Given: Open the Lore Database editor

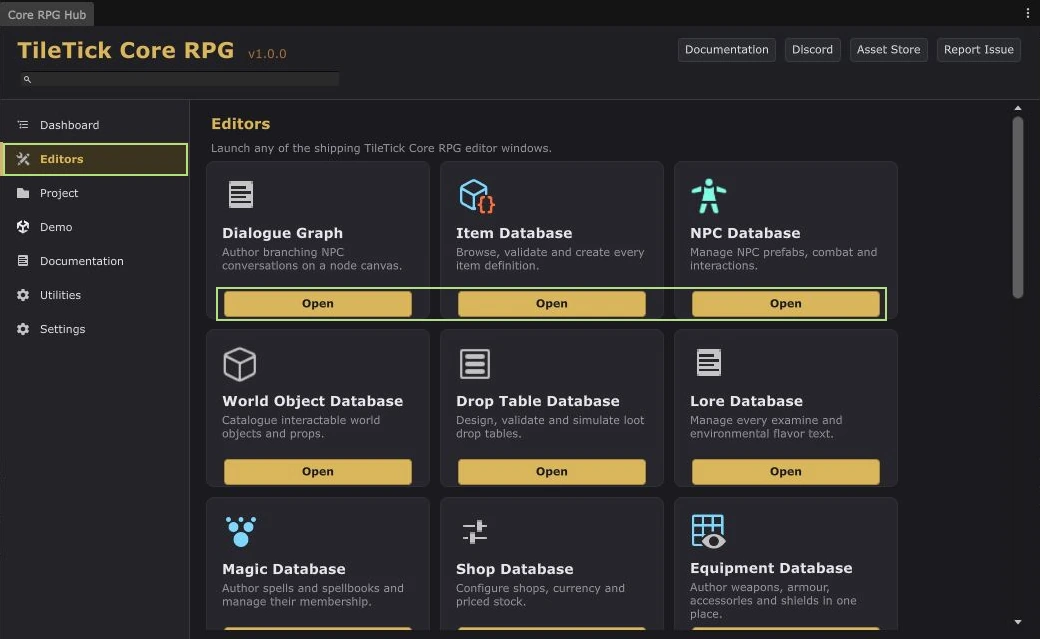Looking at the screenshot, I should click(785, 471).
